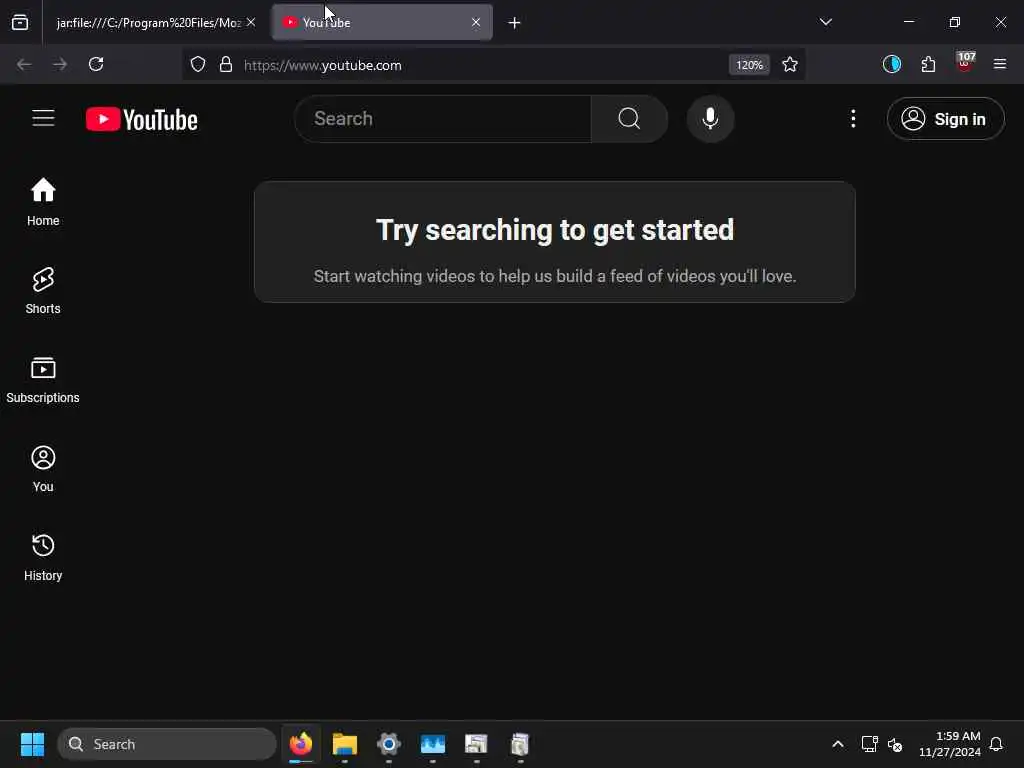Switch to the jar:file tab

pos(148,23)
